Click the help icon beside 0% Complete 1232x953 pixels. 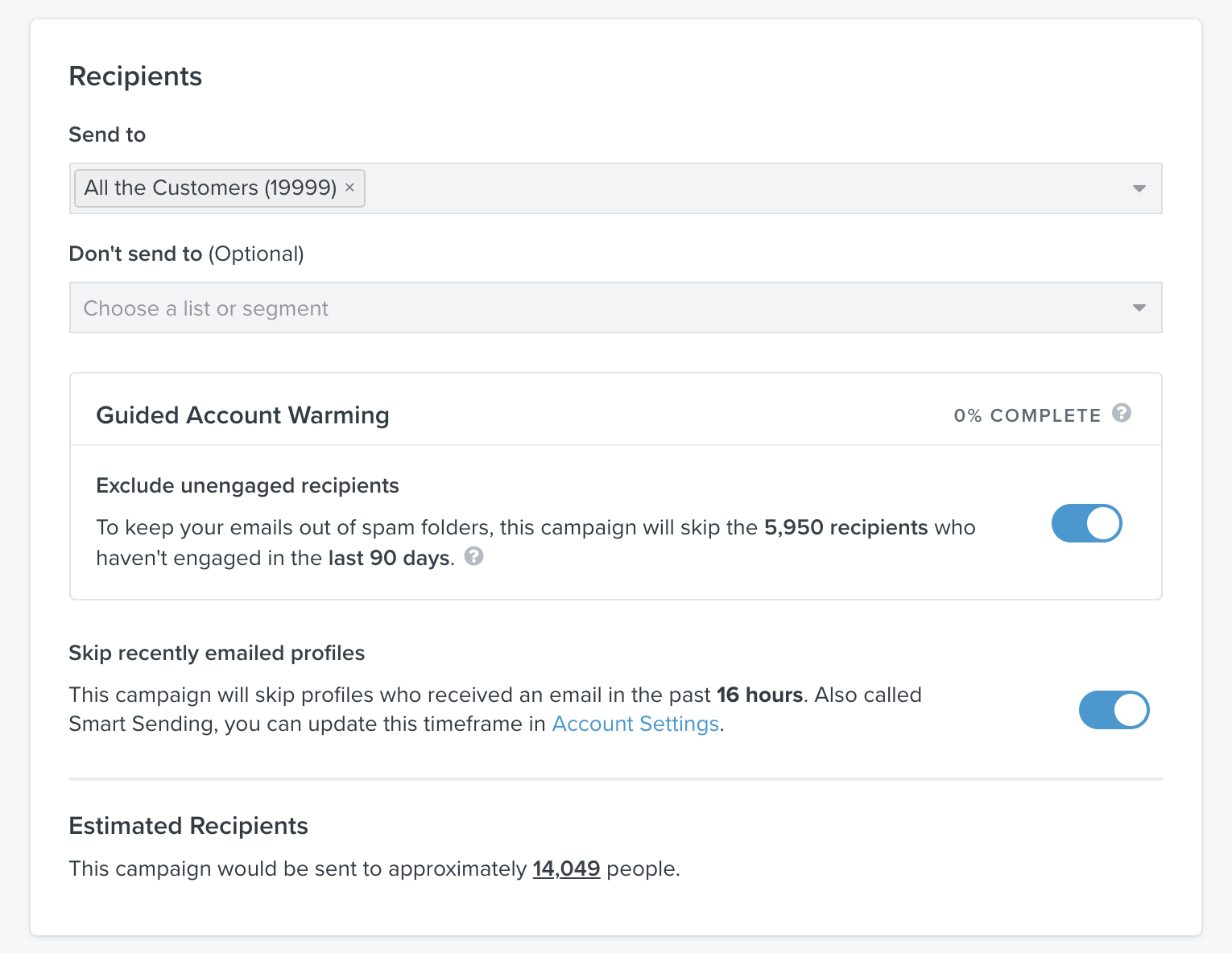pos(1121,413)
